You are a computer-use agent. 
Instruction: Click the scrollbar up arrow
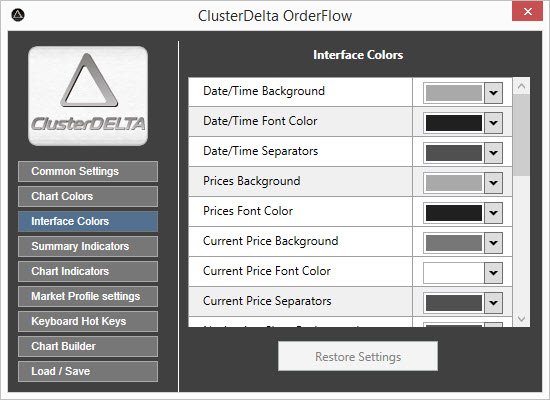point(521,86)
